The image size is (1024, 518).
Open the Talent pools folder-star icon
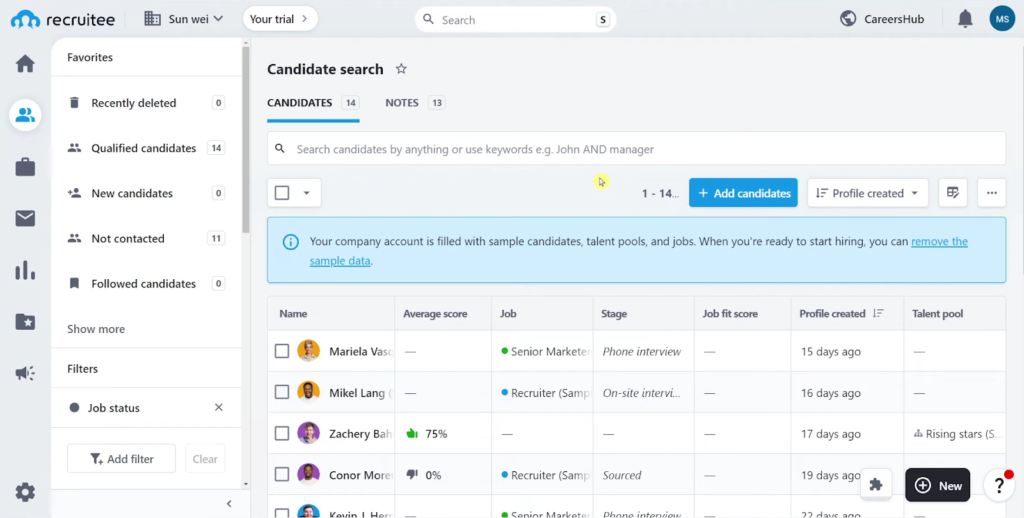[x=25, y=321]
